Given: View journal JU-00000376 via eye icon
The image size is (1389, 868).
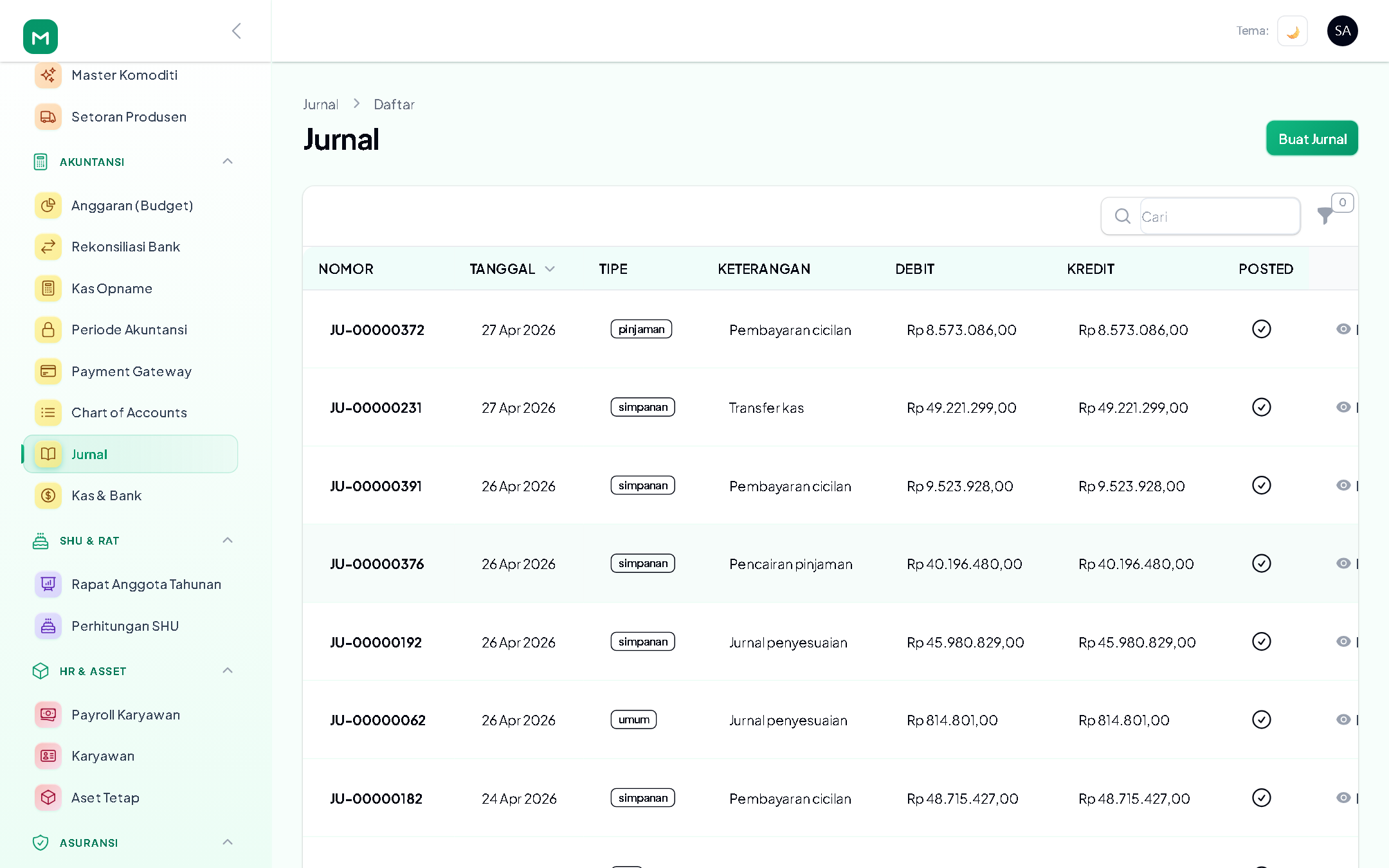Looking at the screenshot, I should 1343,563.
